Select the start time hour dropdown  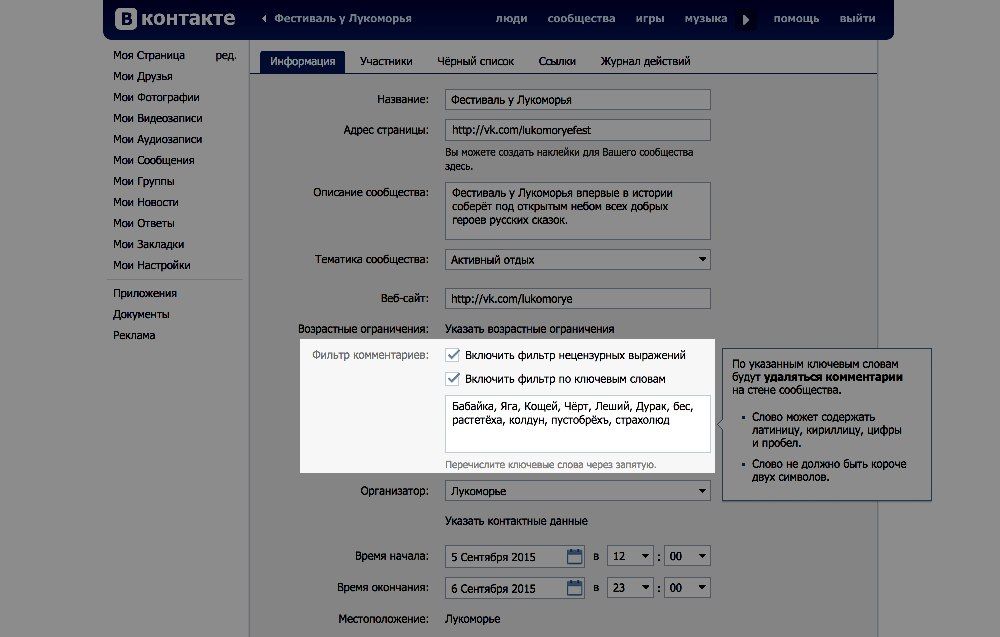click(x=631, y=556)
